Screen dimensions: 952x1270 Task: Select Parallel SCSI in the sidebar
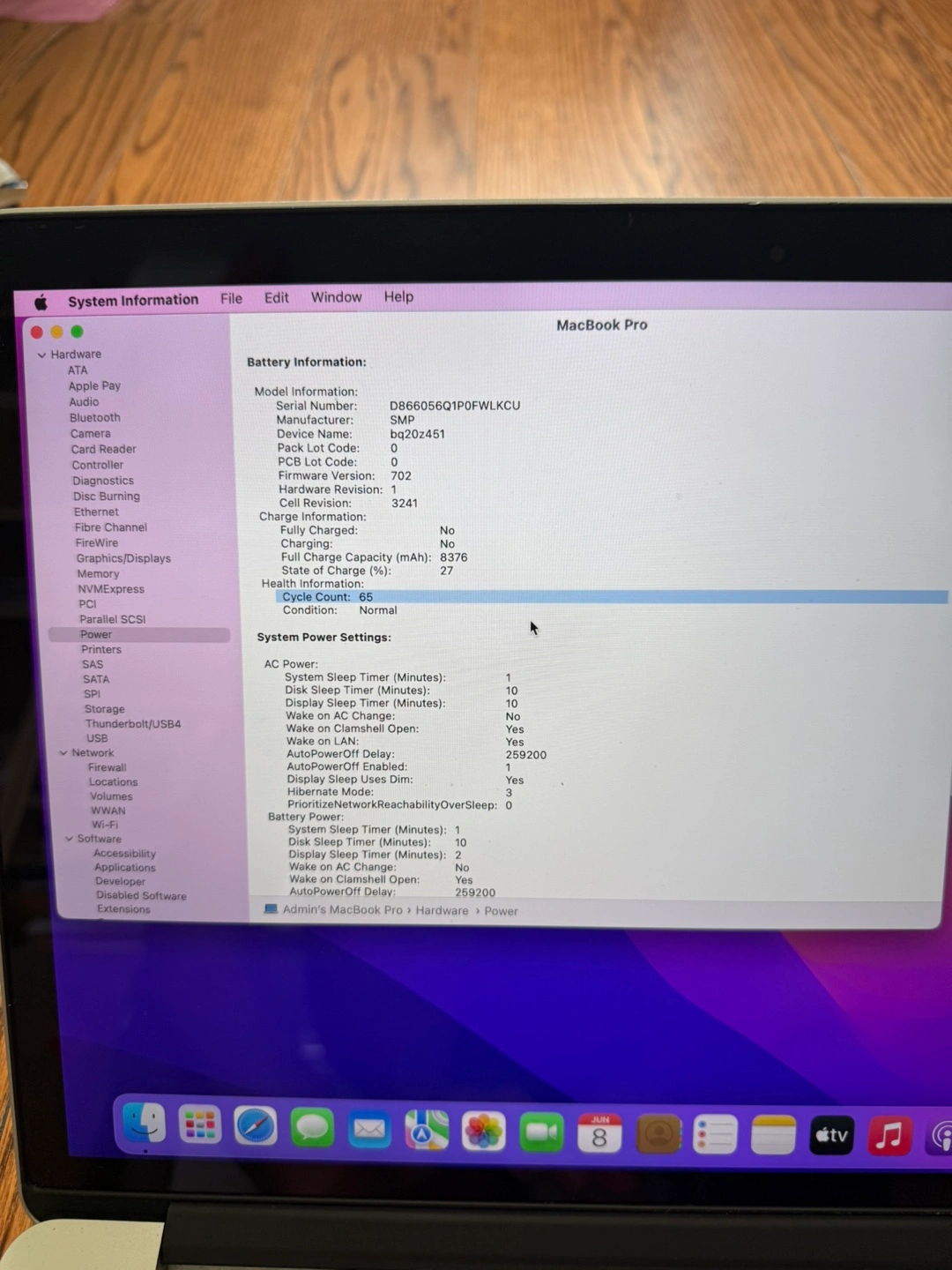(113, 619)
